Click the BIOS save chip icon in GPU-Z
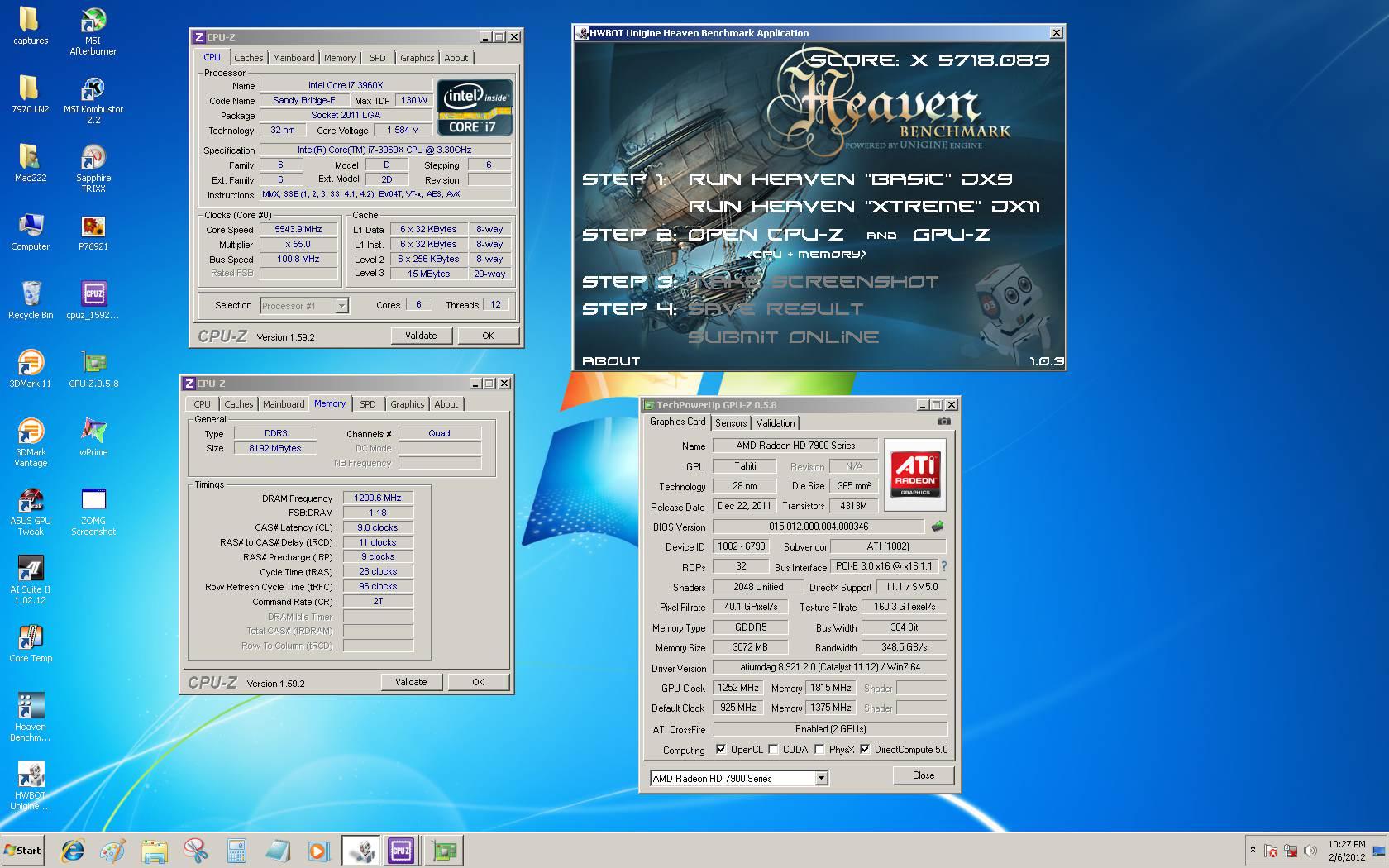The height and width of the screenshot is (868, 1389). (x=937, y=526)
